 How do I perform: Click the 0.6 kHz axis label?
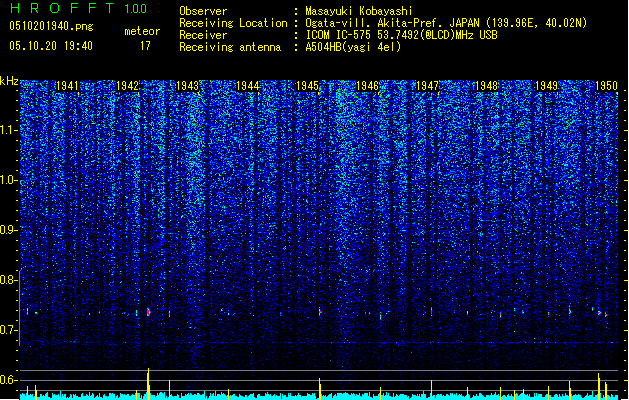[8, 380]
